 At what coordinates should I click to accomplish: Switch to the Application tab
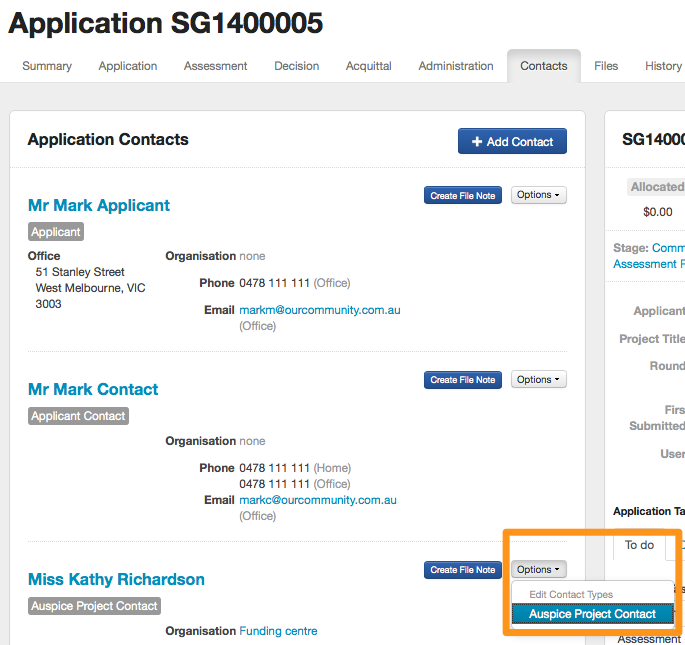click(x=127, y=66)
